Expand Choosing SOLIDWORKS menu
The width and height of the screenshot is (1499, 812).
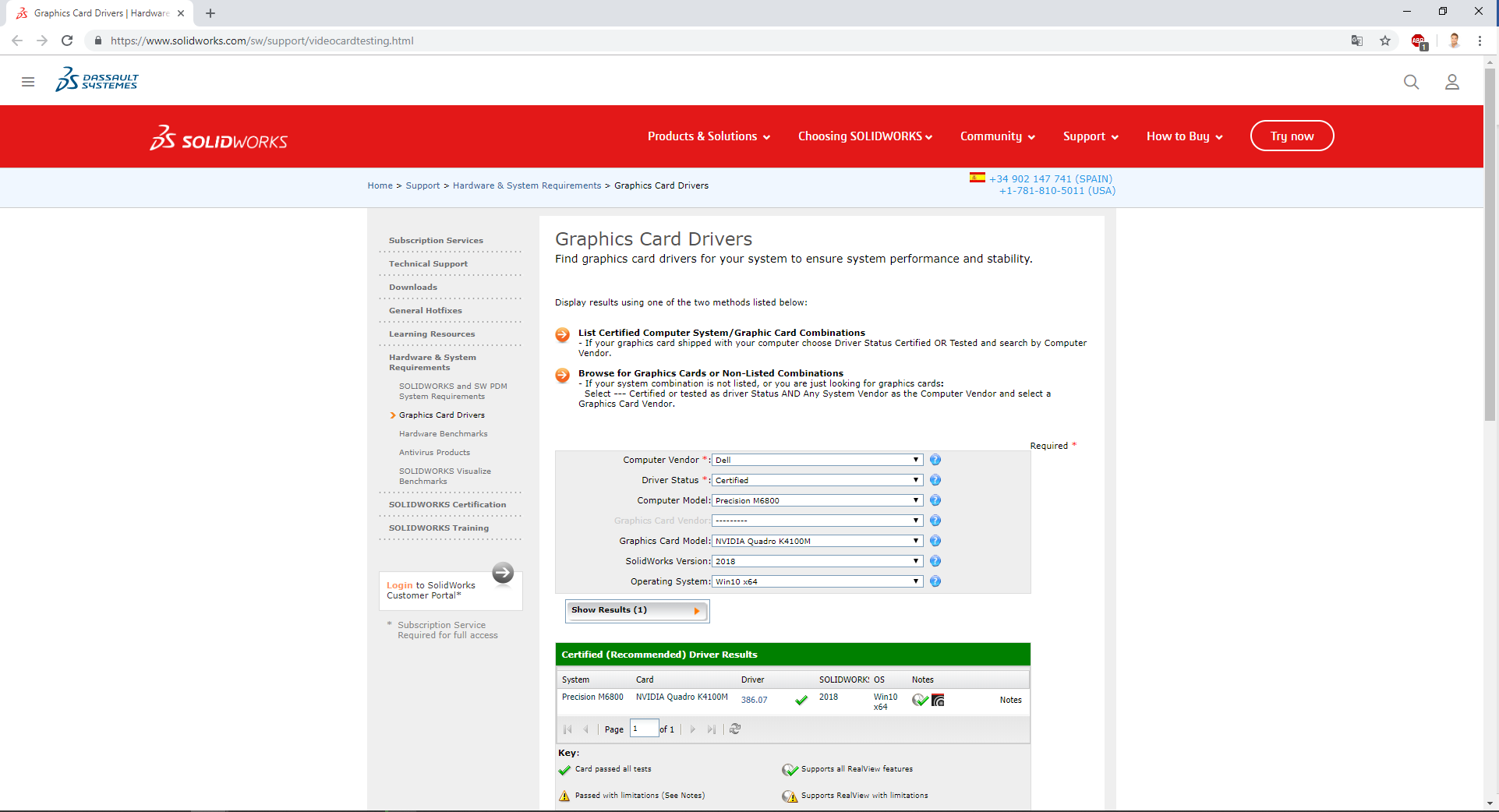pyautogui.click(x=865, y=136)
